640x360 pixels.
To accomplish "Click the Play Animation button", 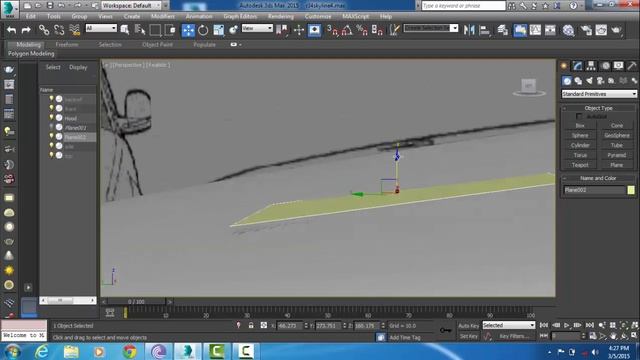I will pos(567,325).
